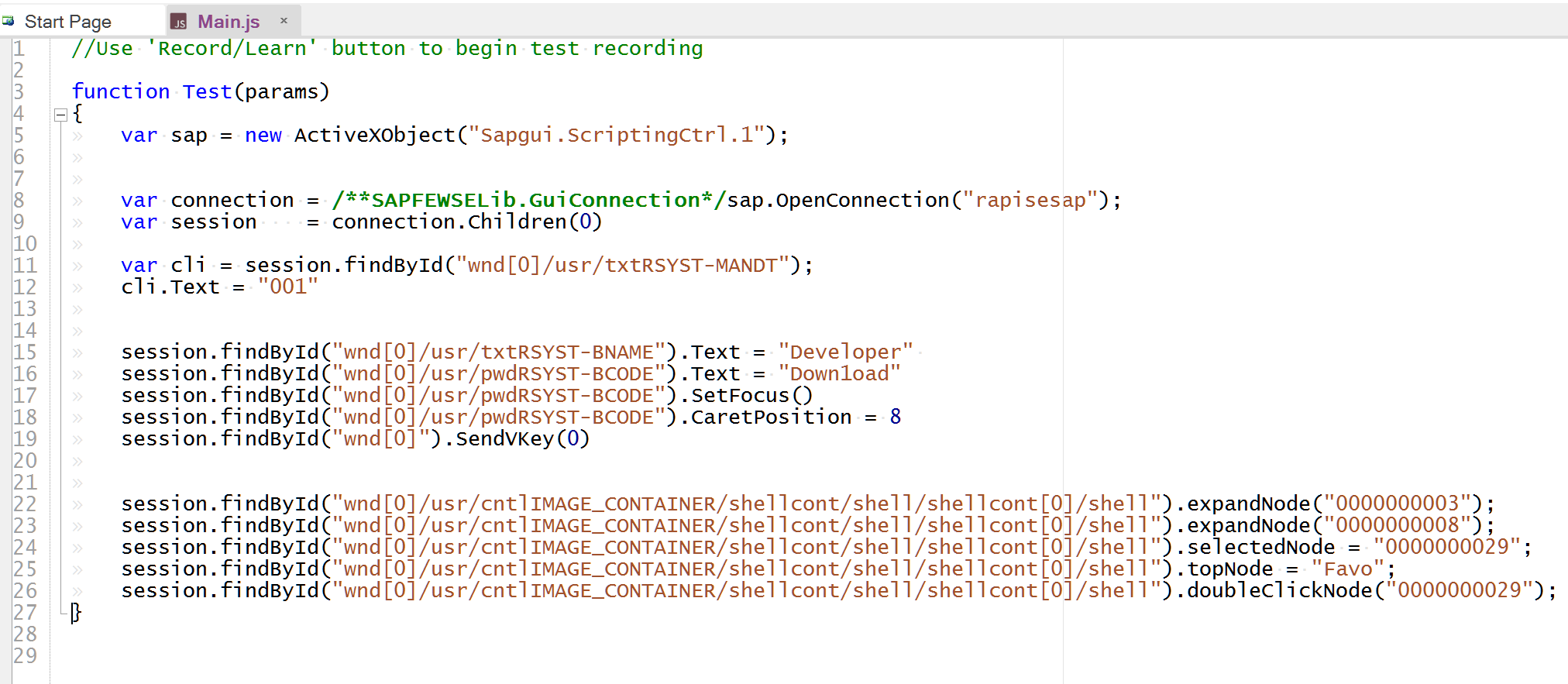
Task: Click the "Favo" topNode string
Action: pyautogui.click(x=1347, y=569)
